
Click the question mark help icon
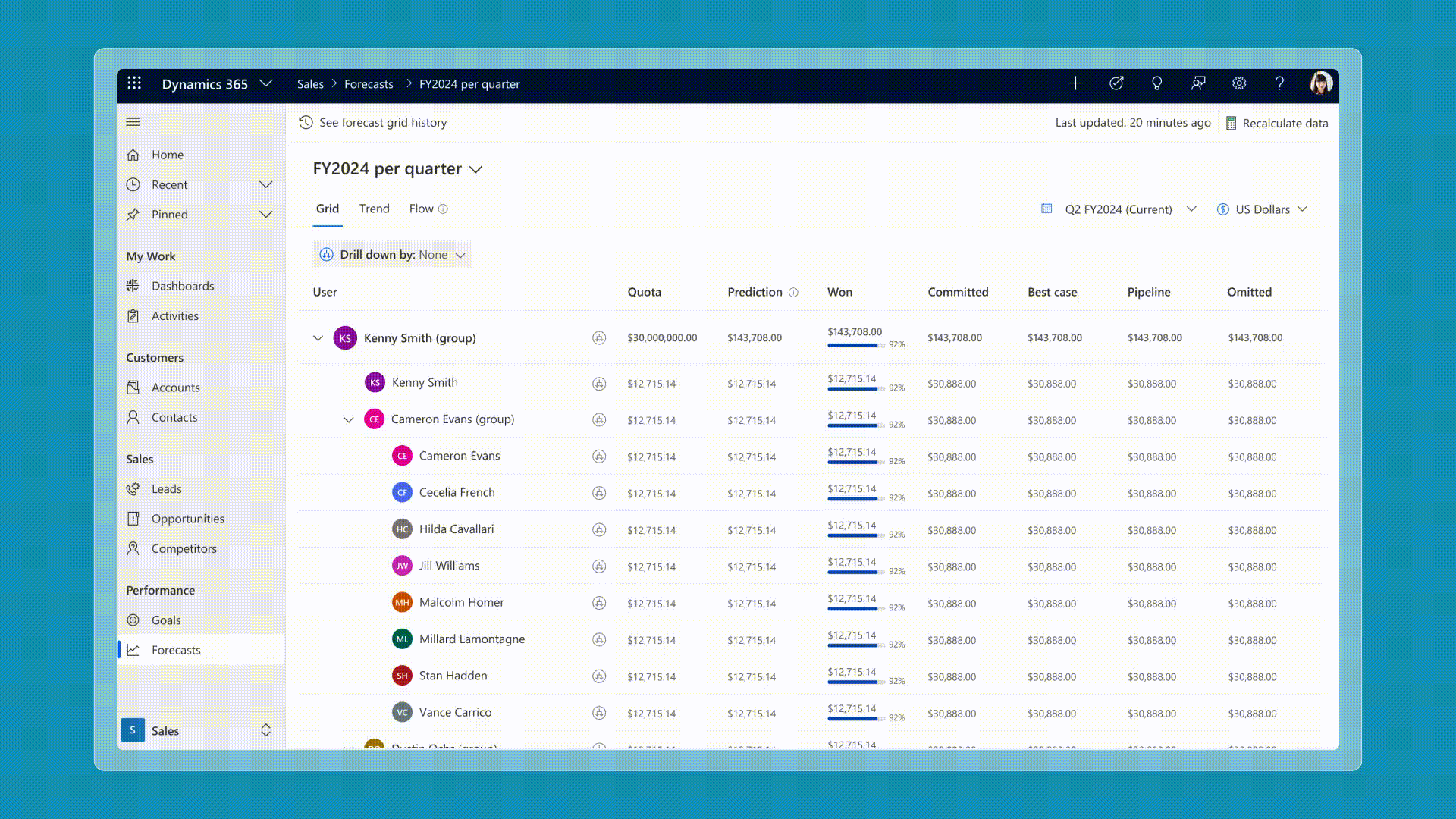(1279, 83)
